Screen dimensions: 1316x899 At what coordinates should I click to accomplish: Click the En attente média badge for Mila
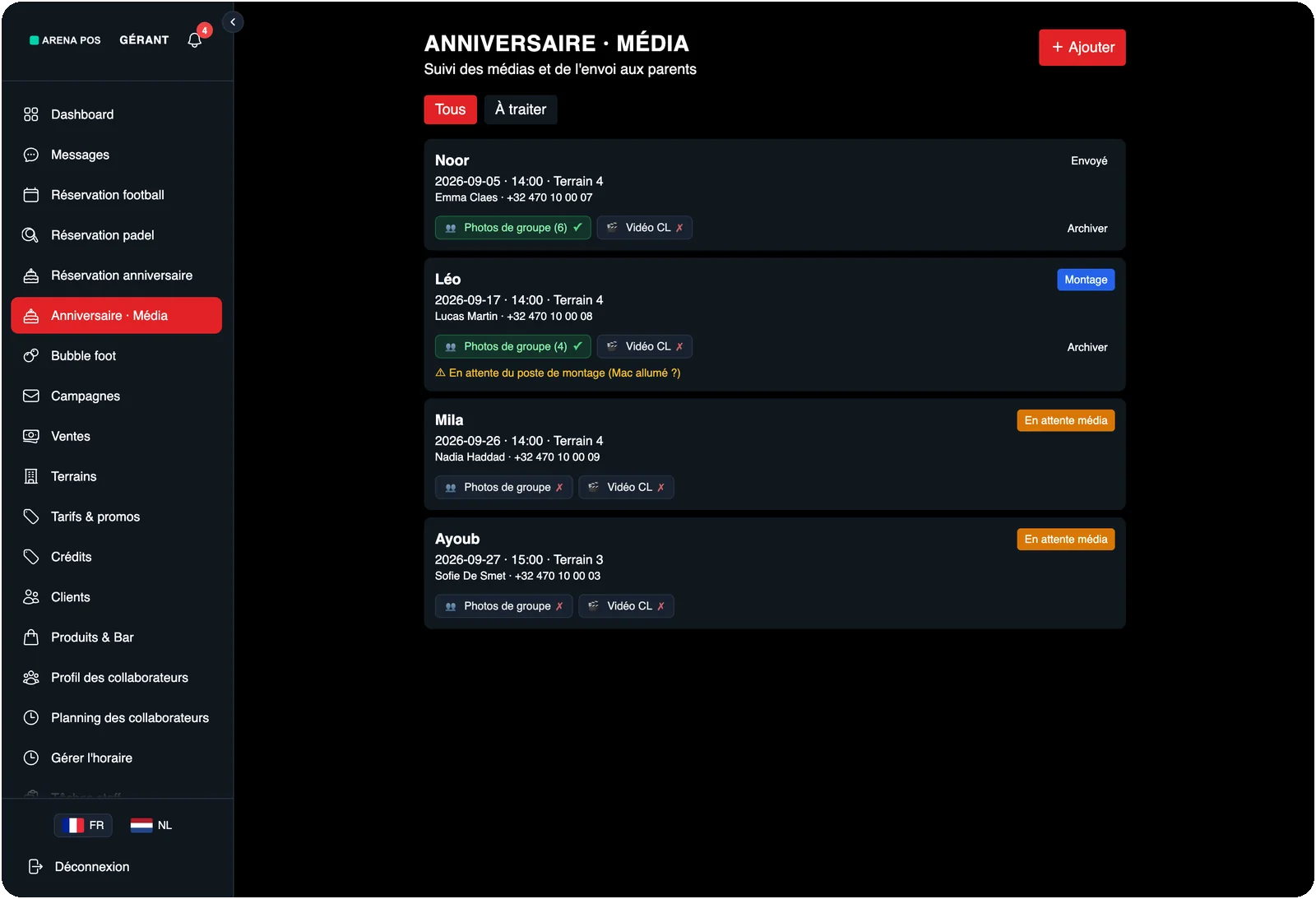pos(1066,420)
